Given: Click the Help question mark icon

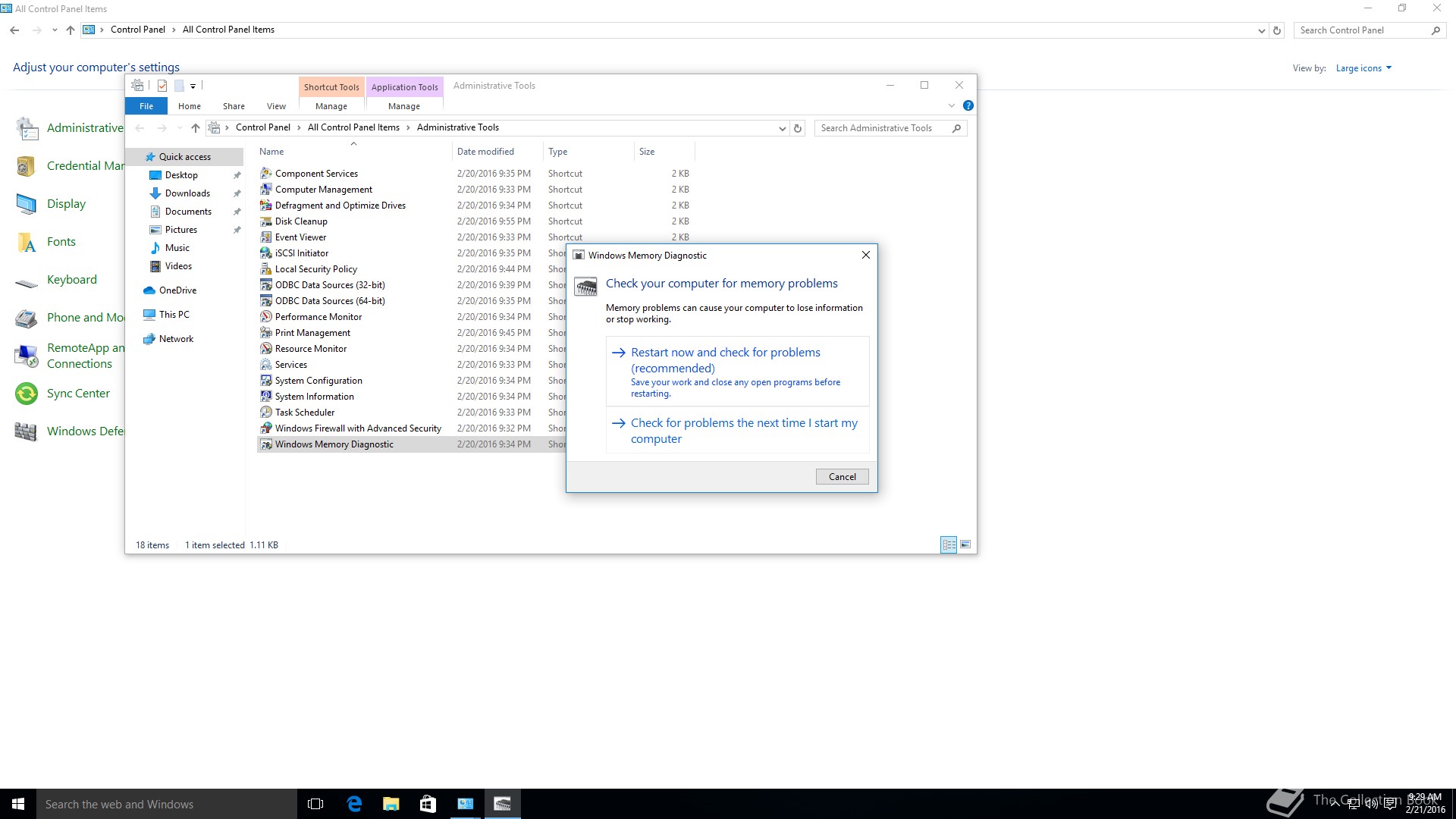Looking at the screenshot, I should point(968,105).
